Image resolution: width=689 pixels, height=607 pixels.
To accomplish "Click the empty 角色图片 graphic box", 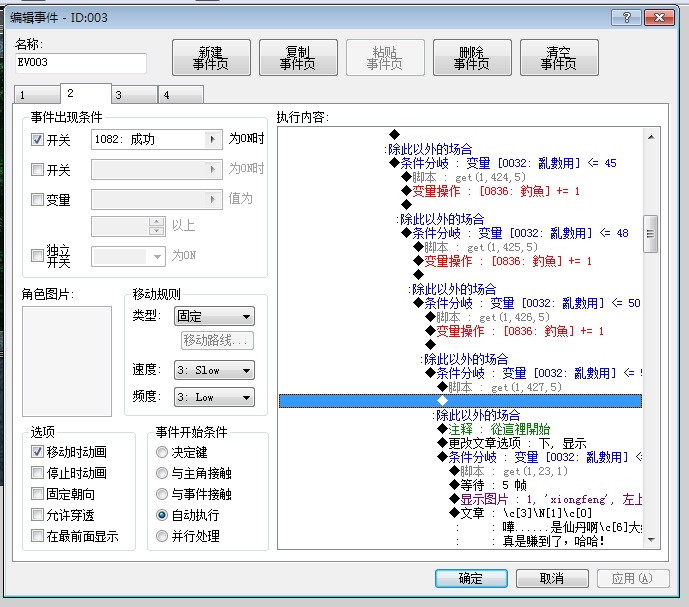I will [67, 361].
